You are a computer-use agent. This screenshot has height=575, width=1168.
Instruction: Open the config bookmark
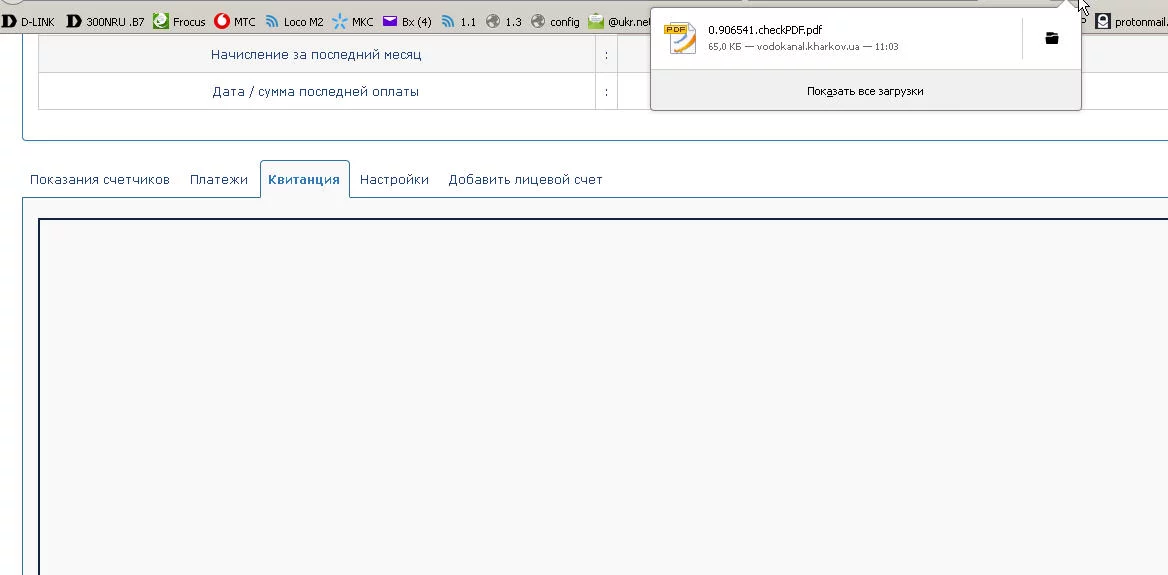point(556,22)
